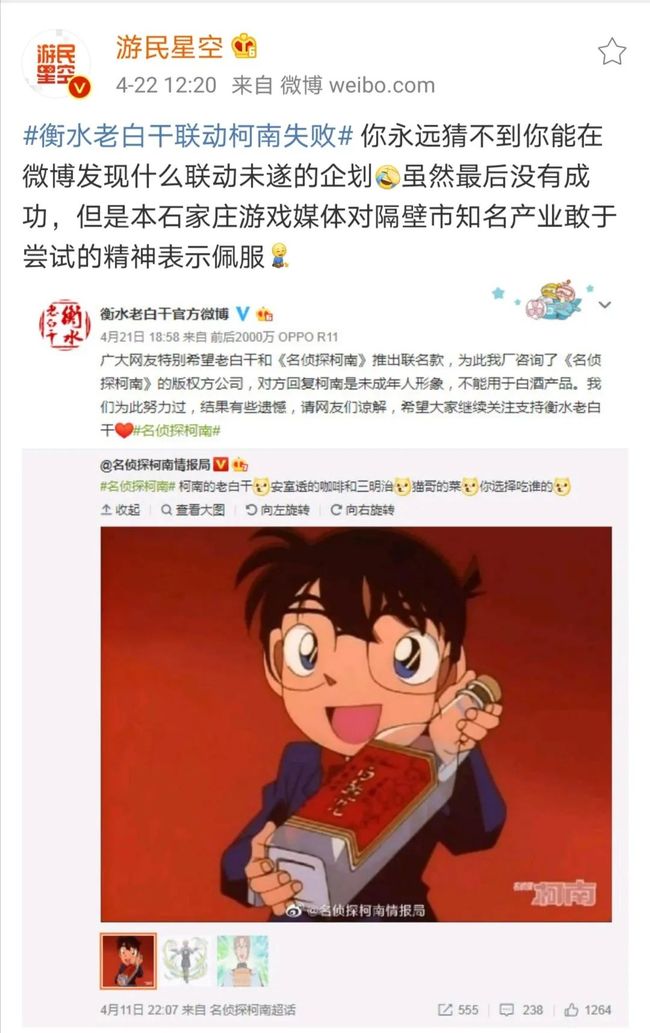The image size is (650, 1033).
Task: Open 游民星空 profile avatar
Action: tap(56, 65)
